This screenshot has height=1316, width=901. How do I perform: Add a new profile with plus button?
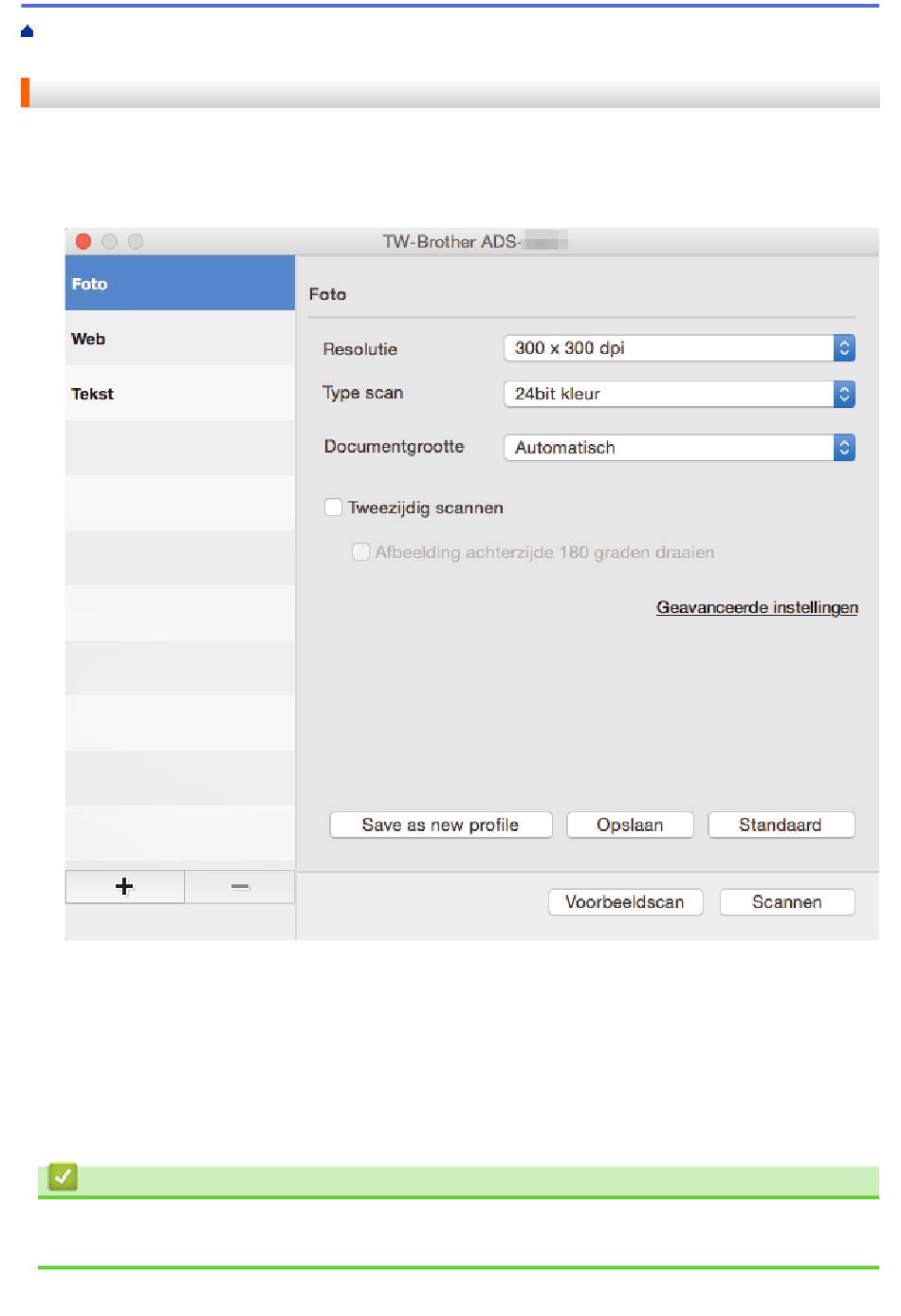click(124, 886)
